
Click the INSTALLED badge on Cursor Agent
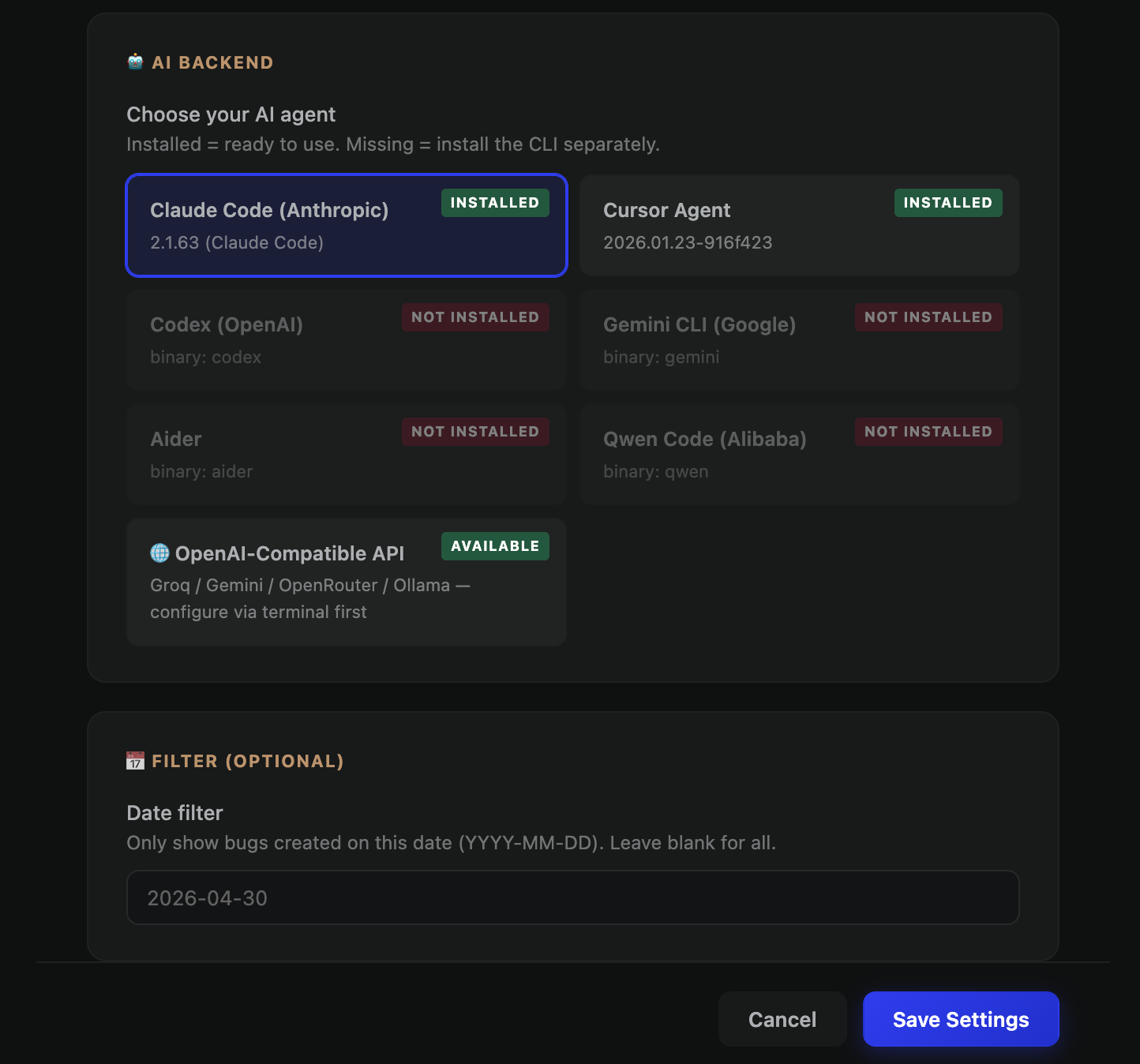pyautogui.click(x=948, y=203)
